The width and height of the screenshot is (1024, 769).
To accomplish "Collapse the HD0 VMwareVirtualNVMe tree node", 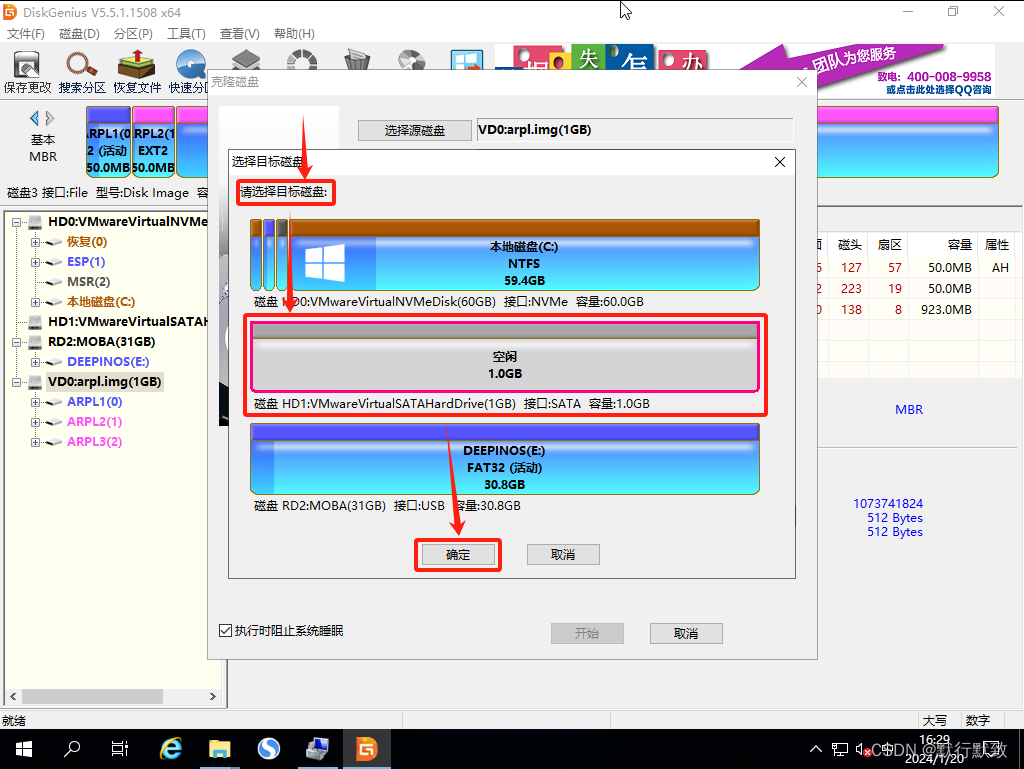I will (x=16, y=222).
